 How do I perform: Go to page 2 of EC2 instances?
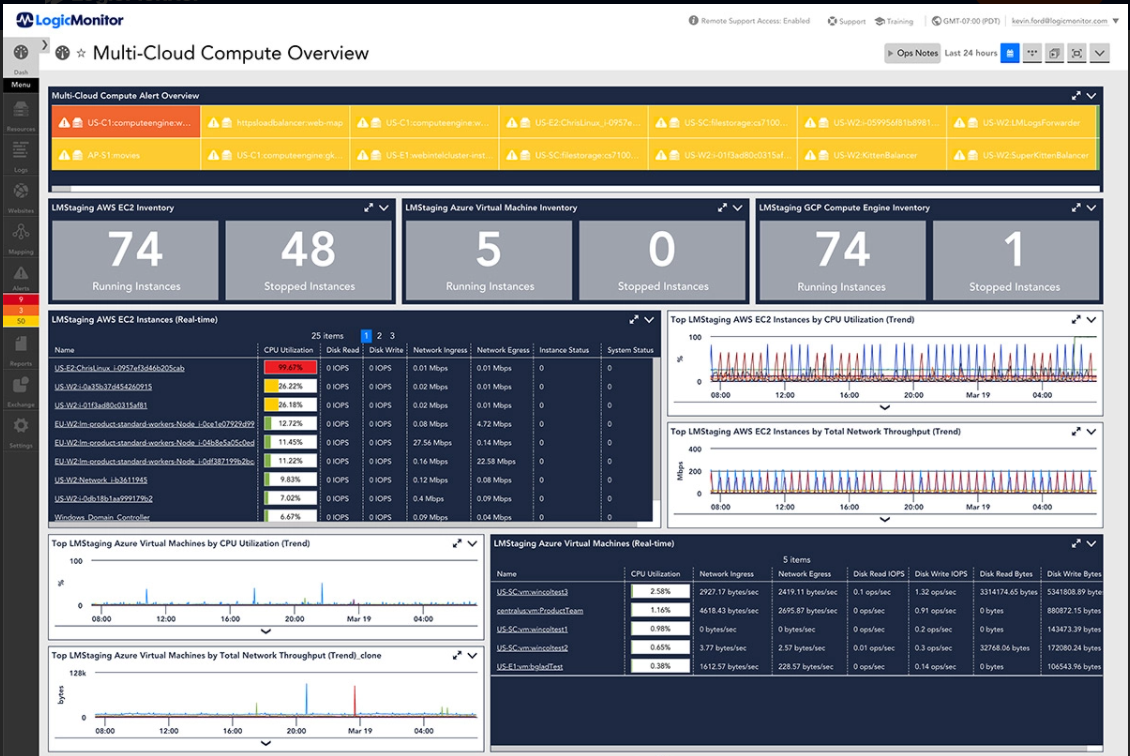pyautogui.click(x=379, y=336)
